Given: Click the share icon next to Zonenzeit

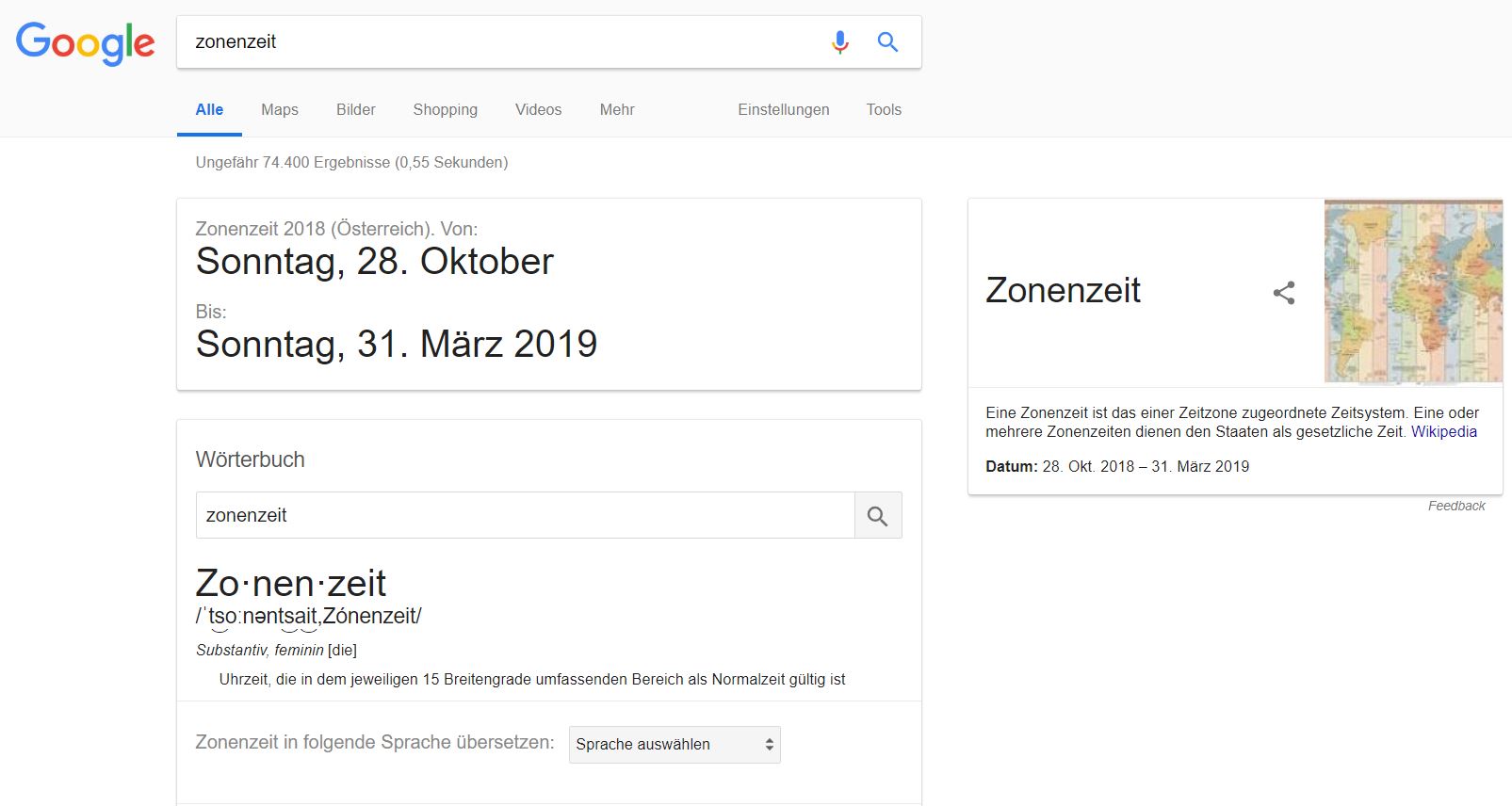Looking at the screenshot, I should 1283,292.
